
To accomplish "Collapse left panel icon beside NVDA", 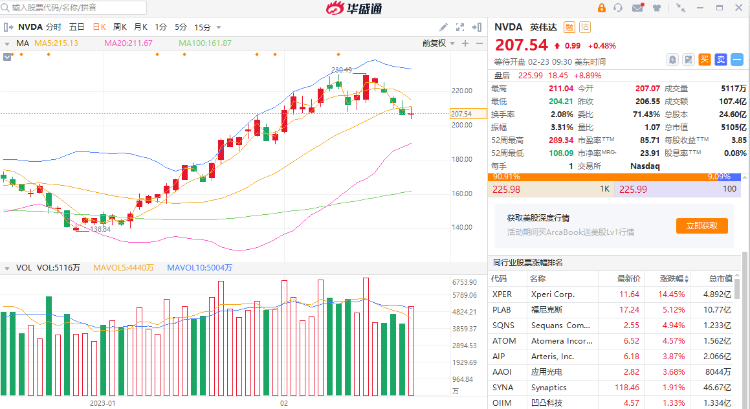I will tap(8, 27).
